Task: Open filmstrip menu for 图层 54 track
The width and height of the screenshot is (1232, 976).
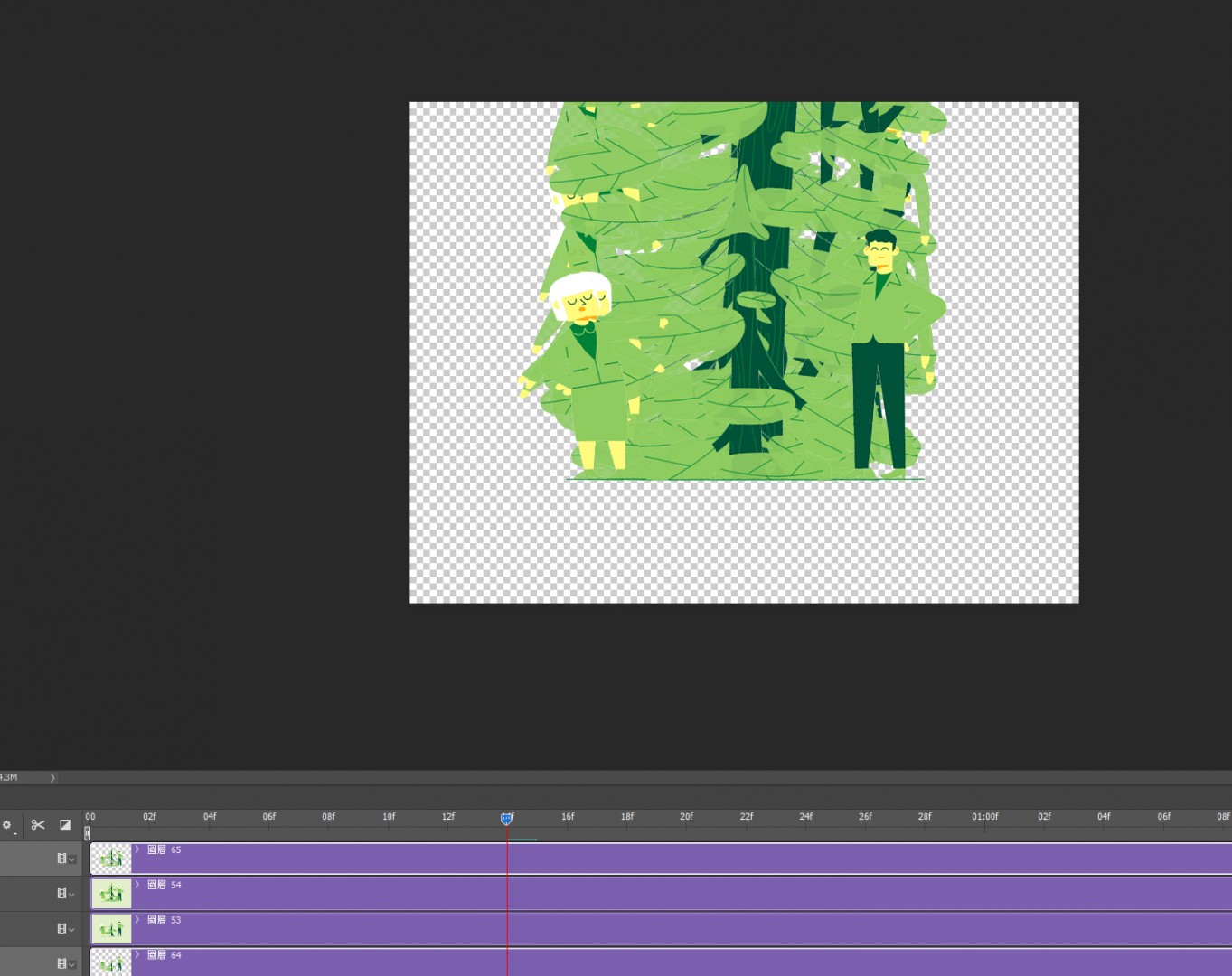Action: [65, 894]
